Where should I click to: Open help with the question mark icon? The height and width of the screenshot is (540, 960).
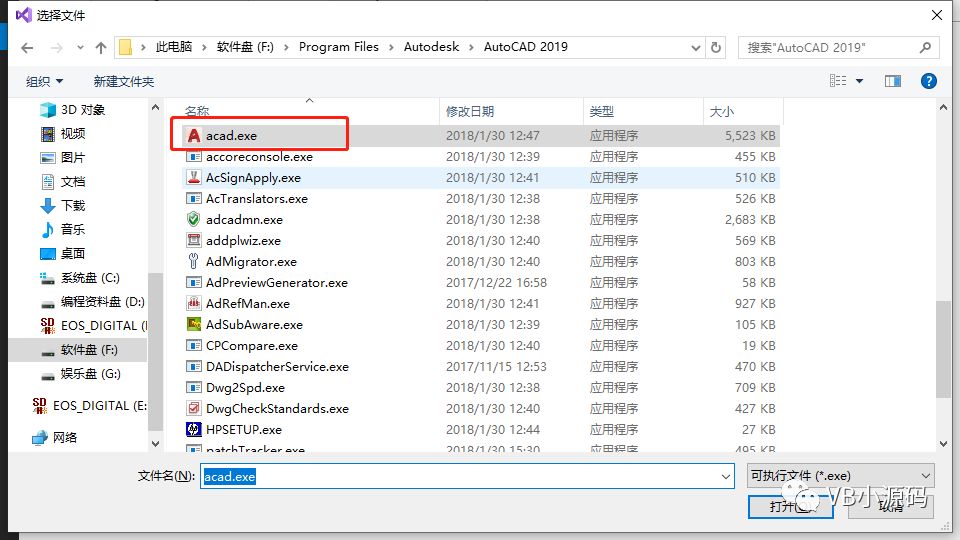(929, 81)
